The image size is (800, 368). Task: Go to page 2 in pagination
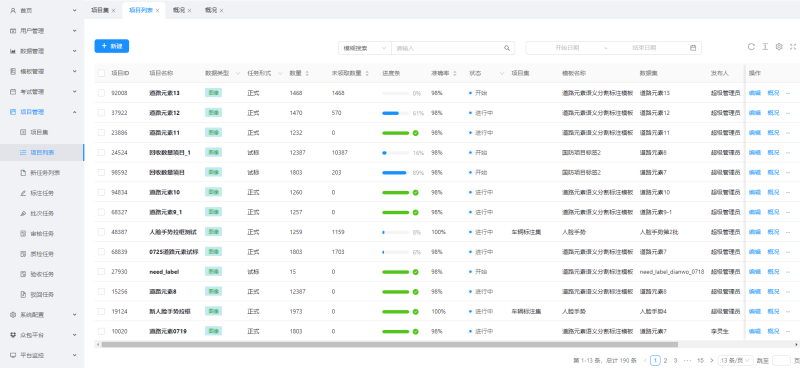pyautogui.click(x=665, y=360)
